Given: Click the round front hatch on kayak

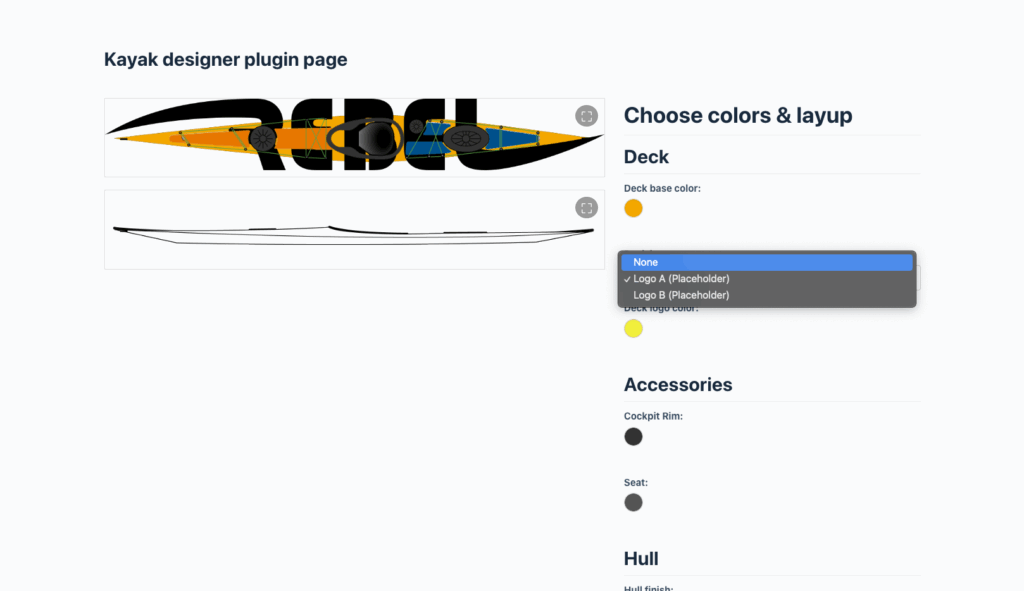Looking at the screenshot, I should (x=263, y=138).
